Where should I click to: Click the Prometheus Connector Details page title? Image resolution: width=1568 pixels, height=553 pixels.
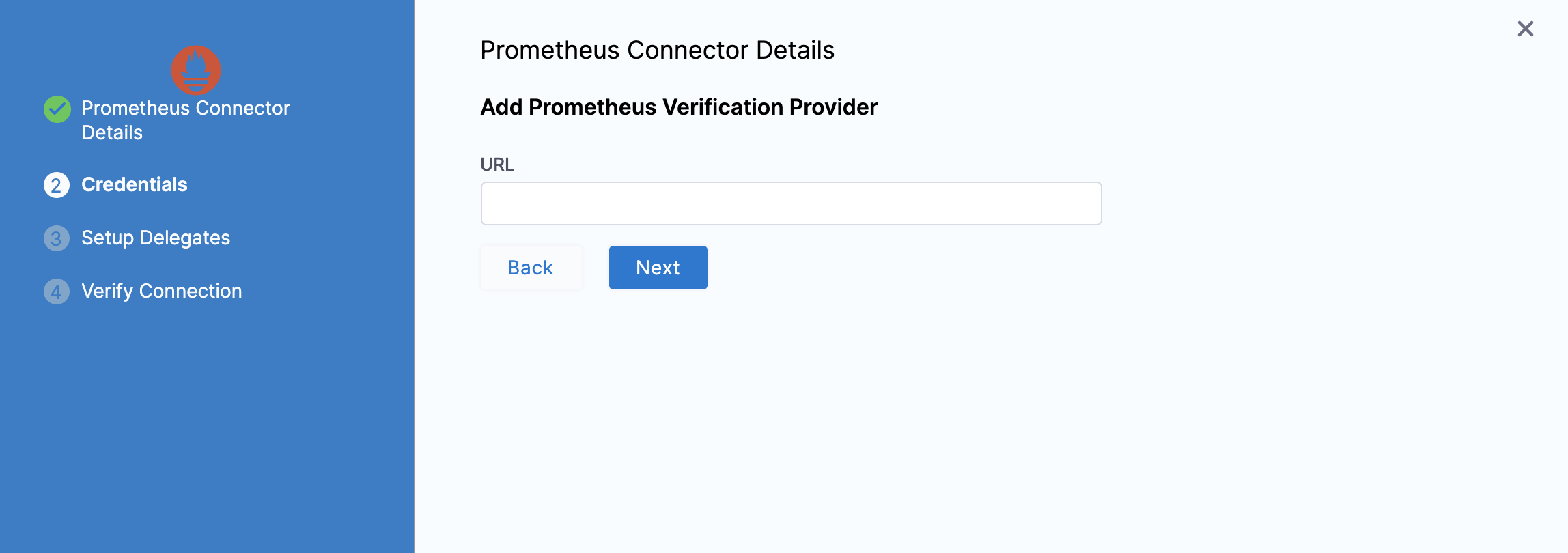[x=657, y=51]
